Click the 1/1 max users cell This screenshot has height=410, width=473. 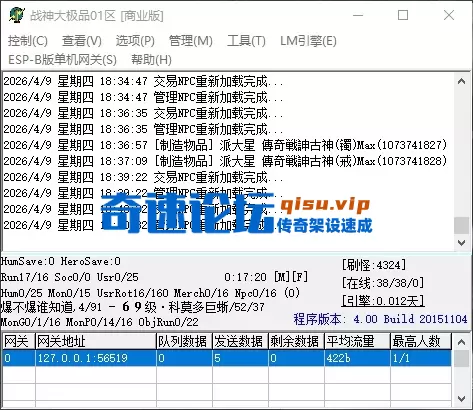coord(421,358)
